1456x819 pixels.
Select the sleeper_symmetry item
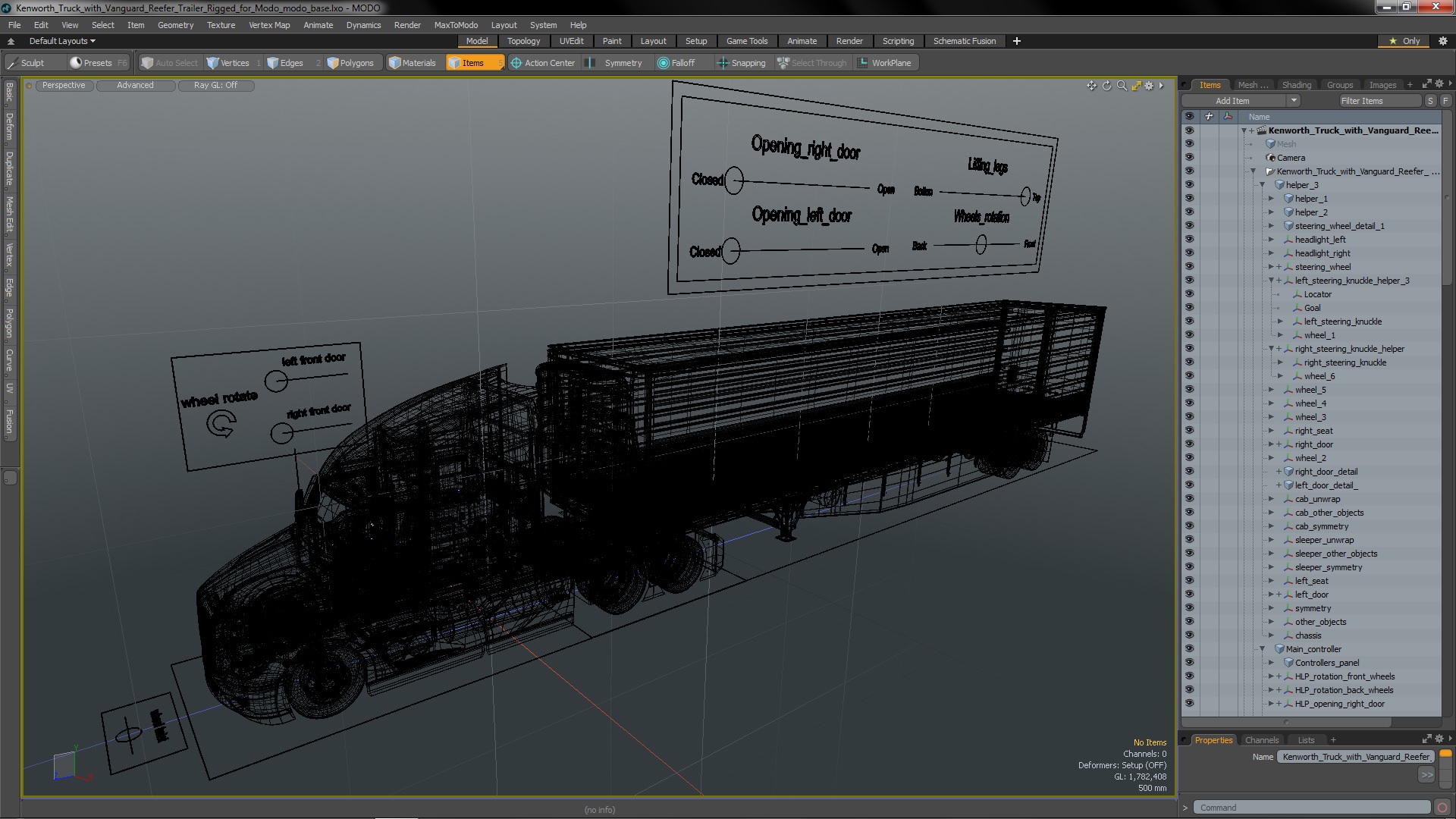click(1329, 567)
